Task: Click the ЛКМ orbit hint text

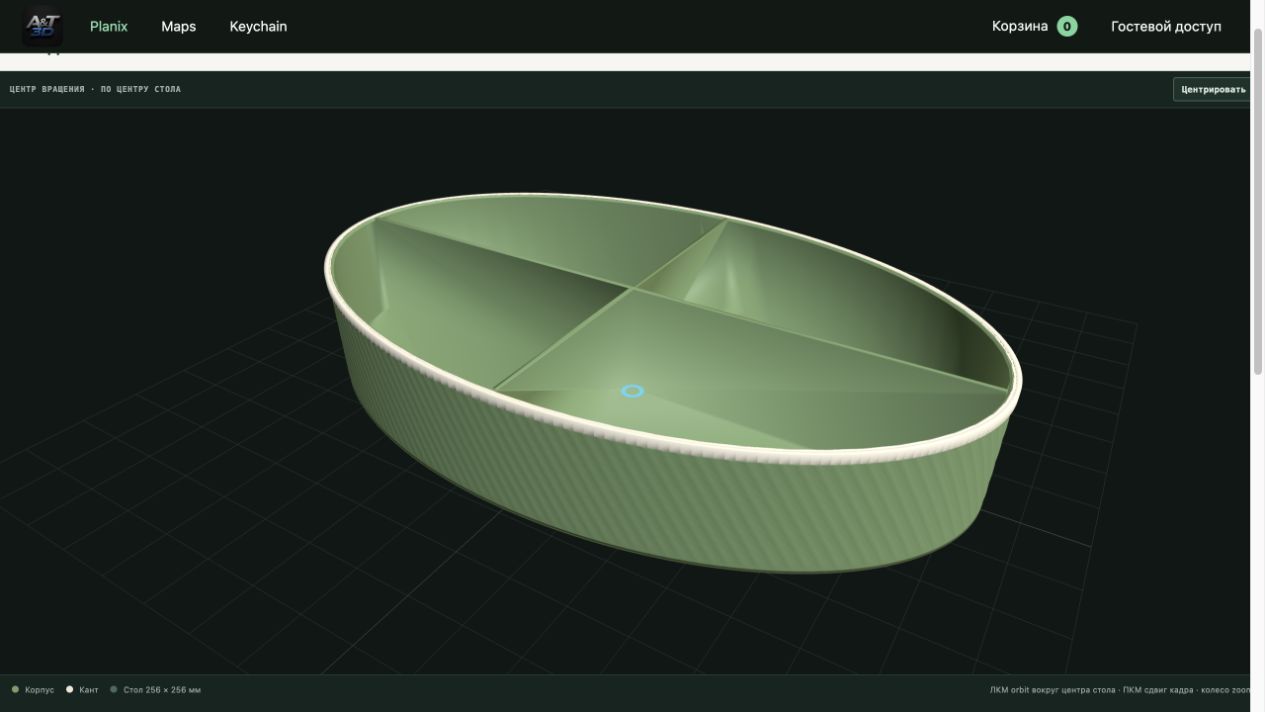Action: click(x=1120, y=690)
